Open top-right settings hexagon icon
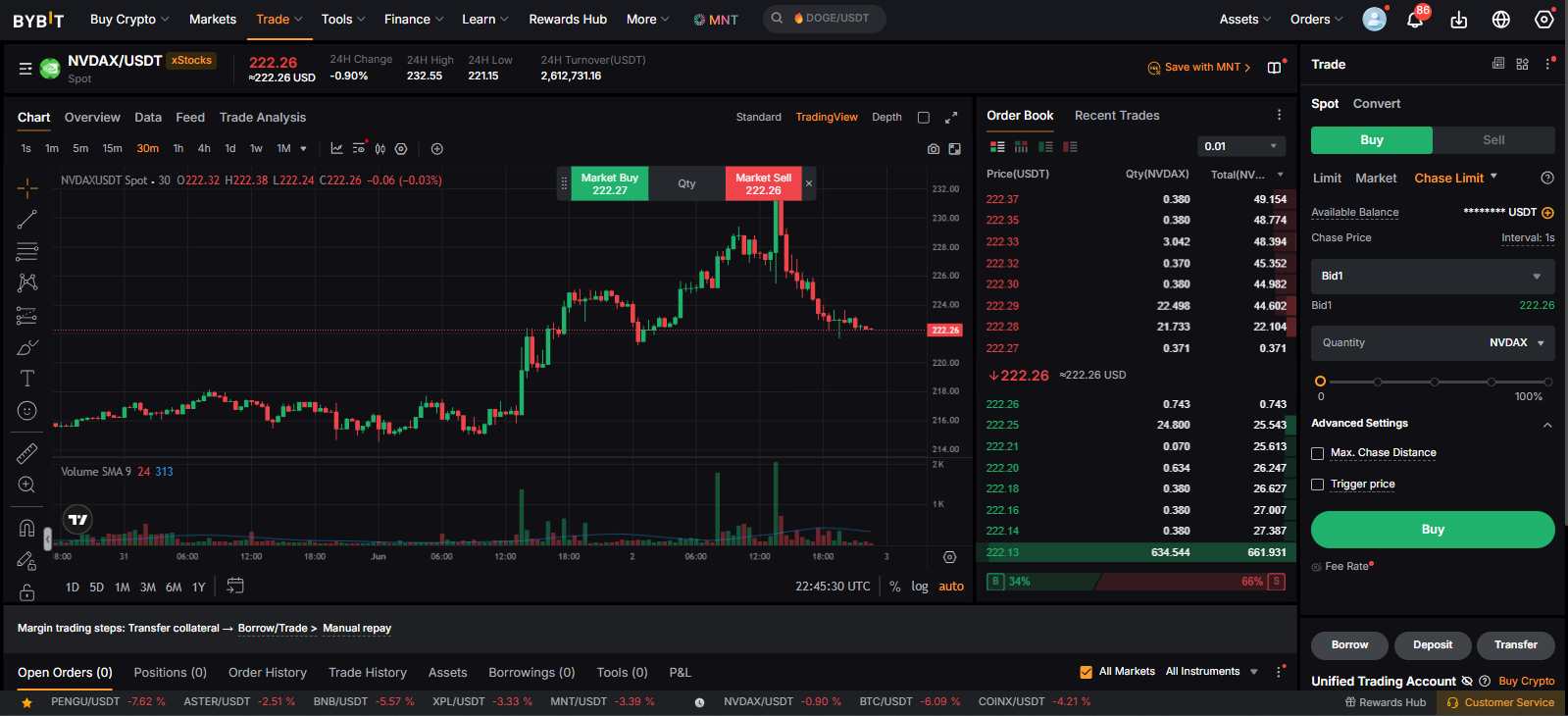Screen dimensions: 1568x716 [x=1544, y=20]
